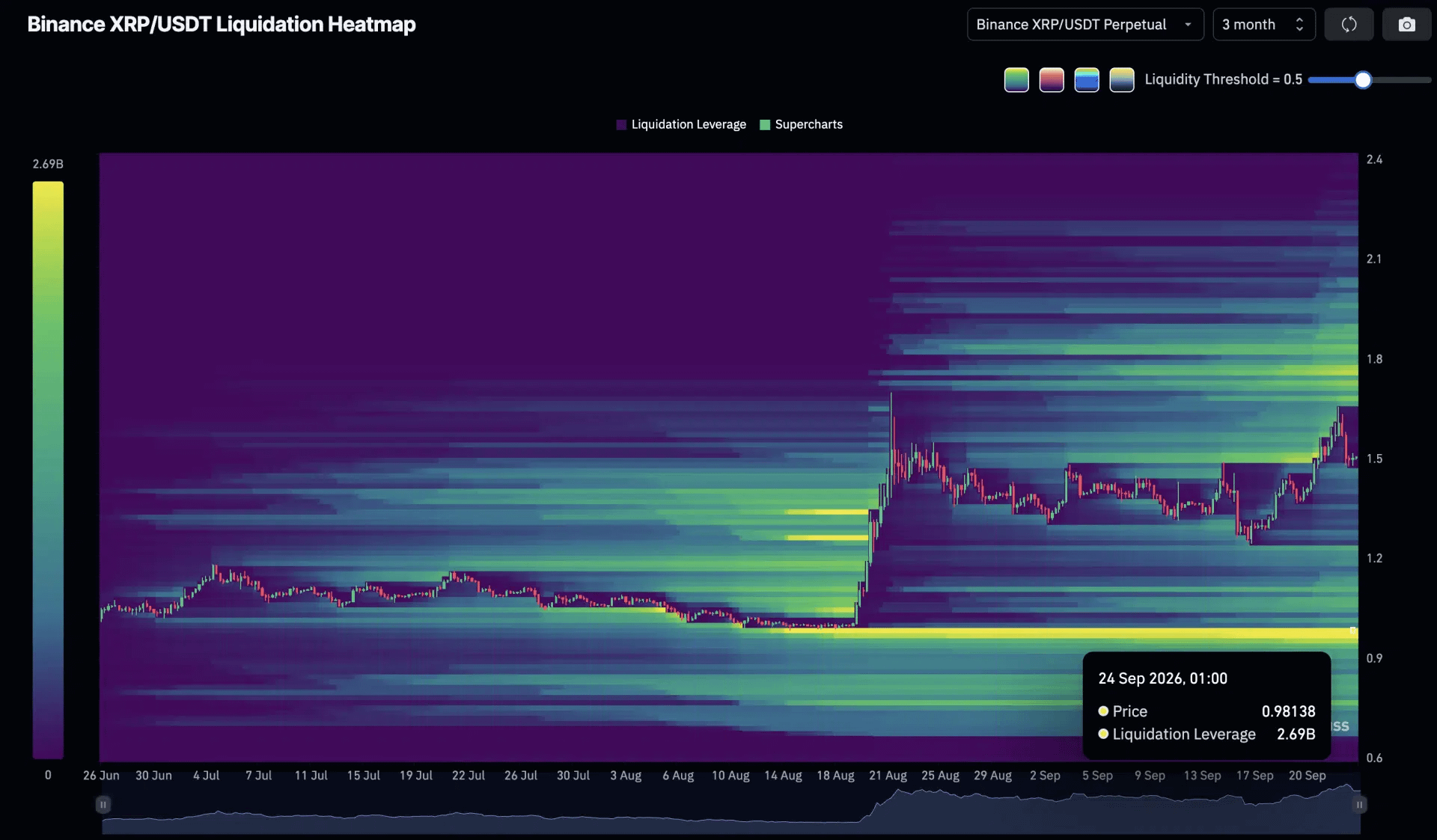Select the green-yellow color scheme swatch
1437x840 pixels.
1016,79
